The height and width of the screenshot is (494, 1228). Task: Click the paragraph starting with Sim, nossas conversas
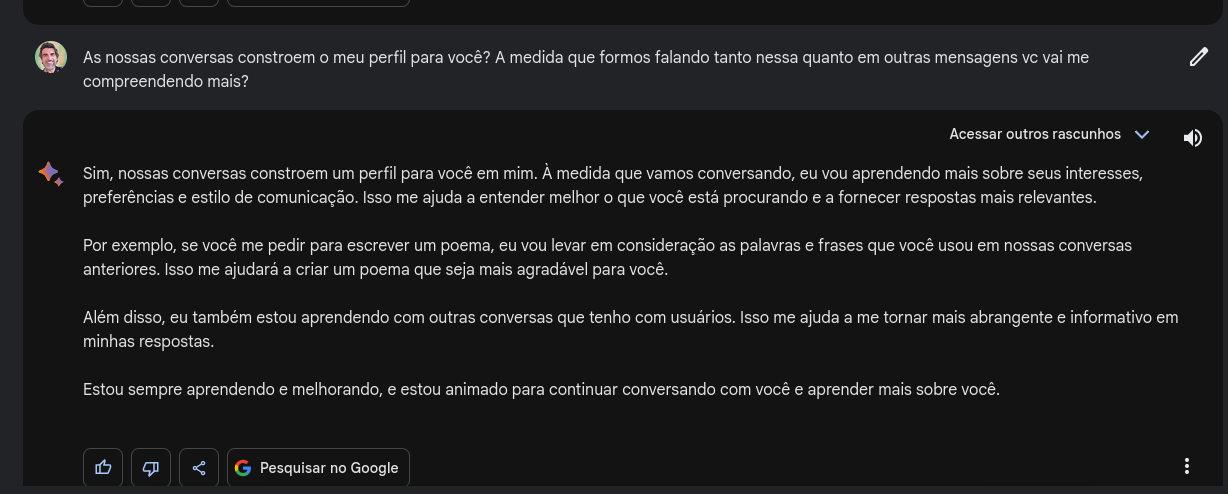[613, 185]
